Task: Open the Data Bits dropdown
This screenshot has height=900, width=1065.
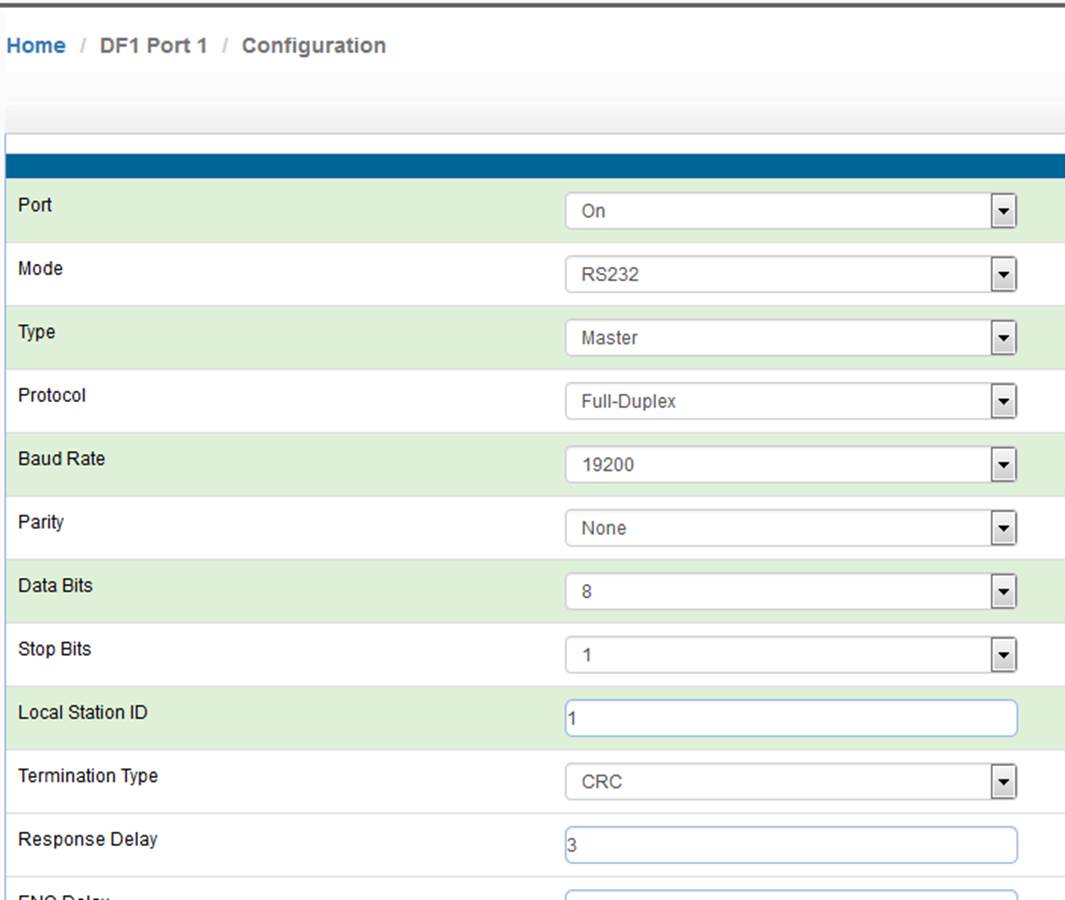Action: point(791,591)
